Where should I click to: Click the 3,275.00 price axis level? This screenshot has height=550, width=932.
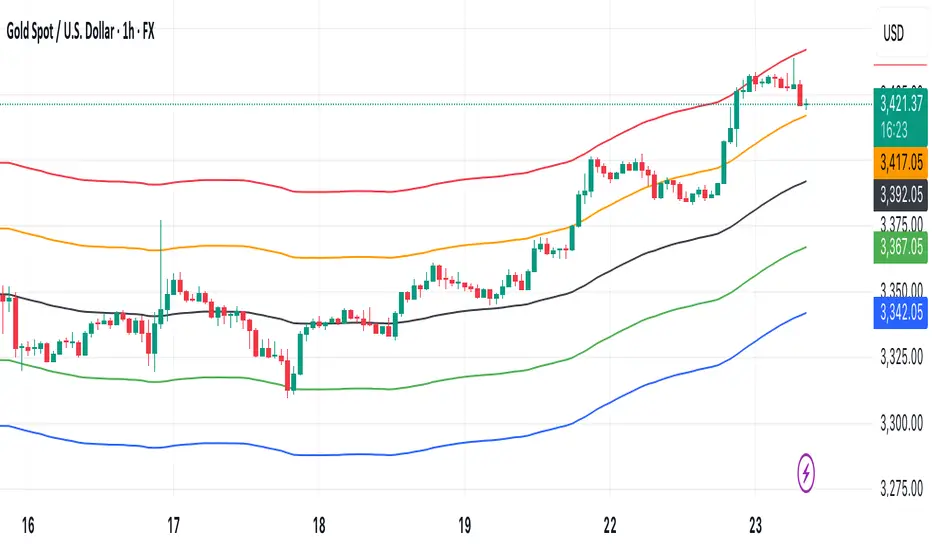(x=901, y=489)
